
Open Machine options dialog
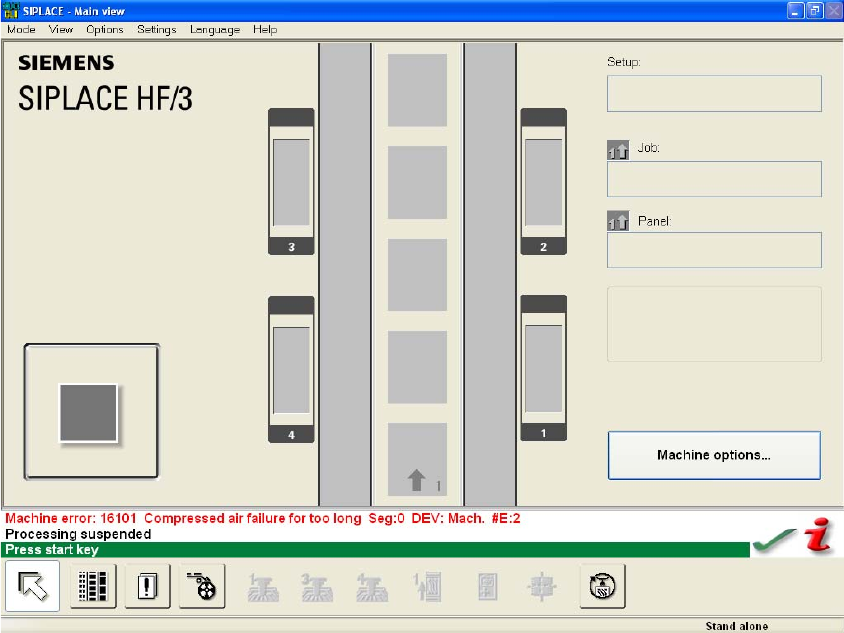coord(714,455)
